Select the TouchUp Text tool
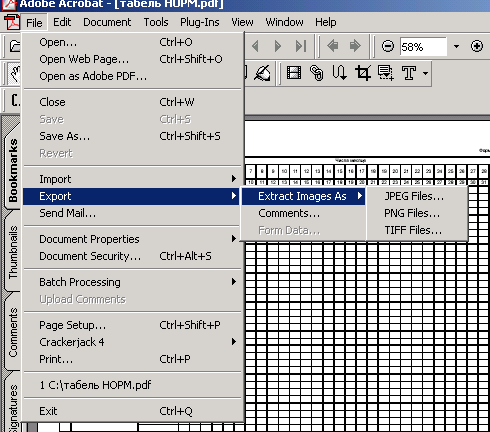The width and height of the screenshot is (490, 432). (409, 73)
